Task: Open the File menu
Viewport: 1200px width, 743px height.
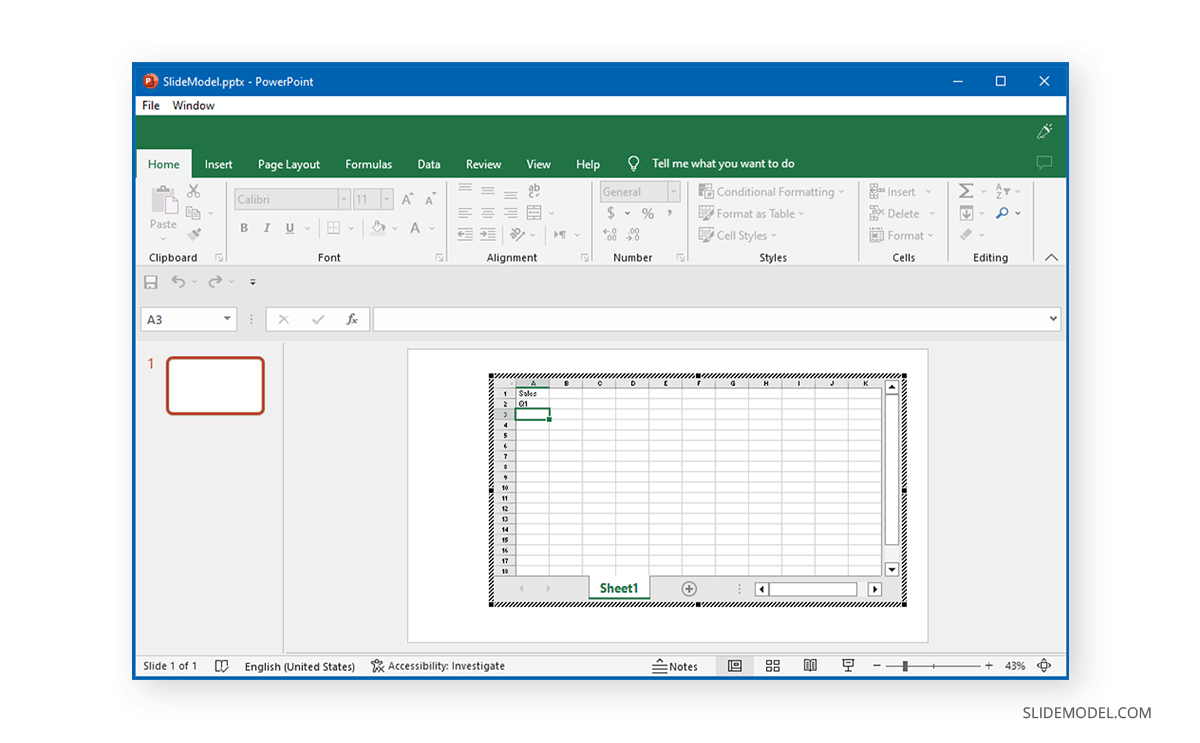Action: (151, 105)
